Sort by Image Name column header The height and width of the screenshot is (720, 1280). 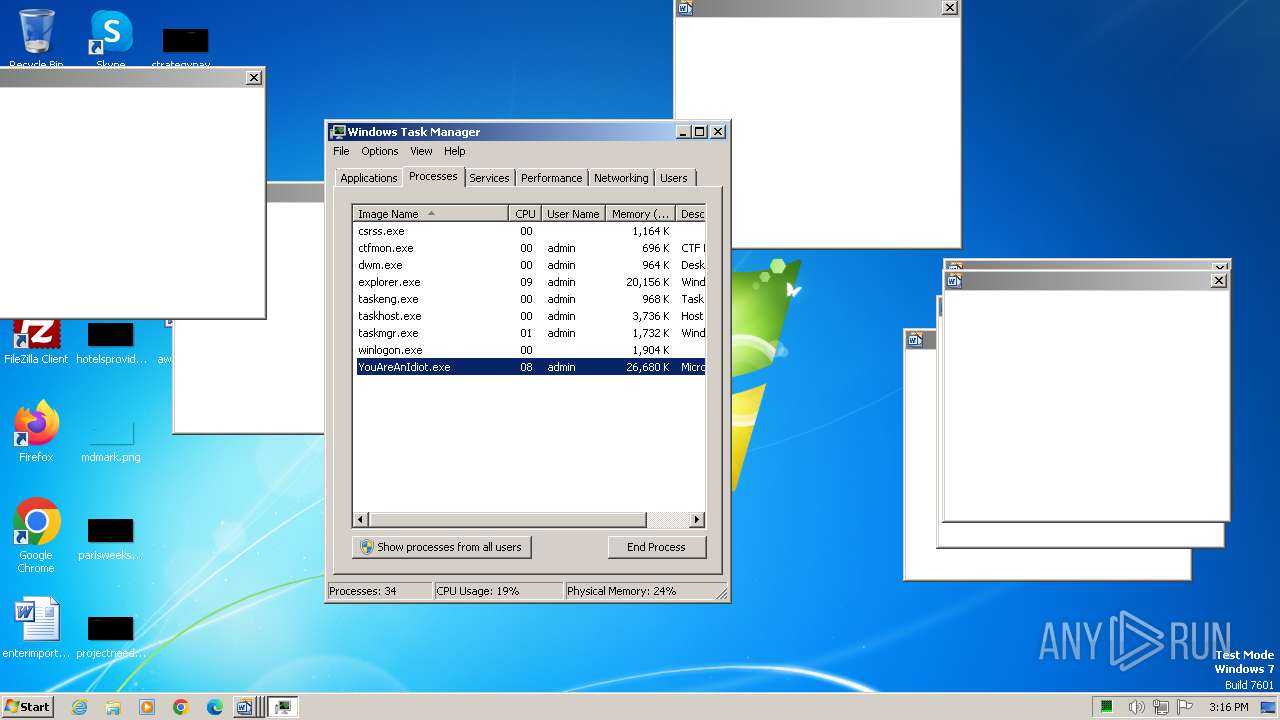tap(431, 214)
